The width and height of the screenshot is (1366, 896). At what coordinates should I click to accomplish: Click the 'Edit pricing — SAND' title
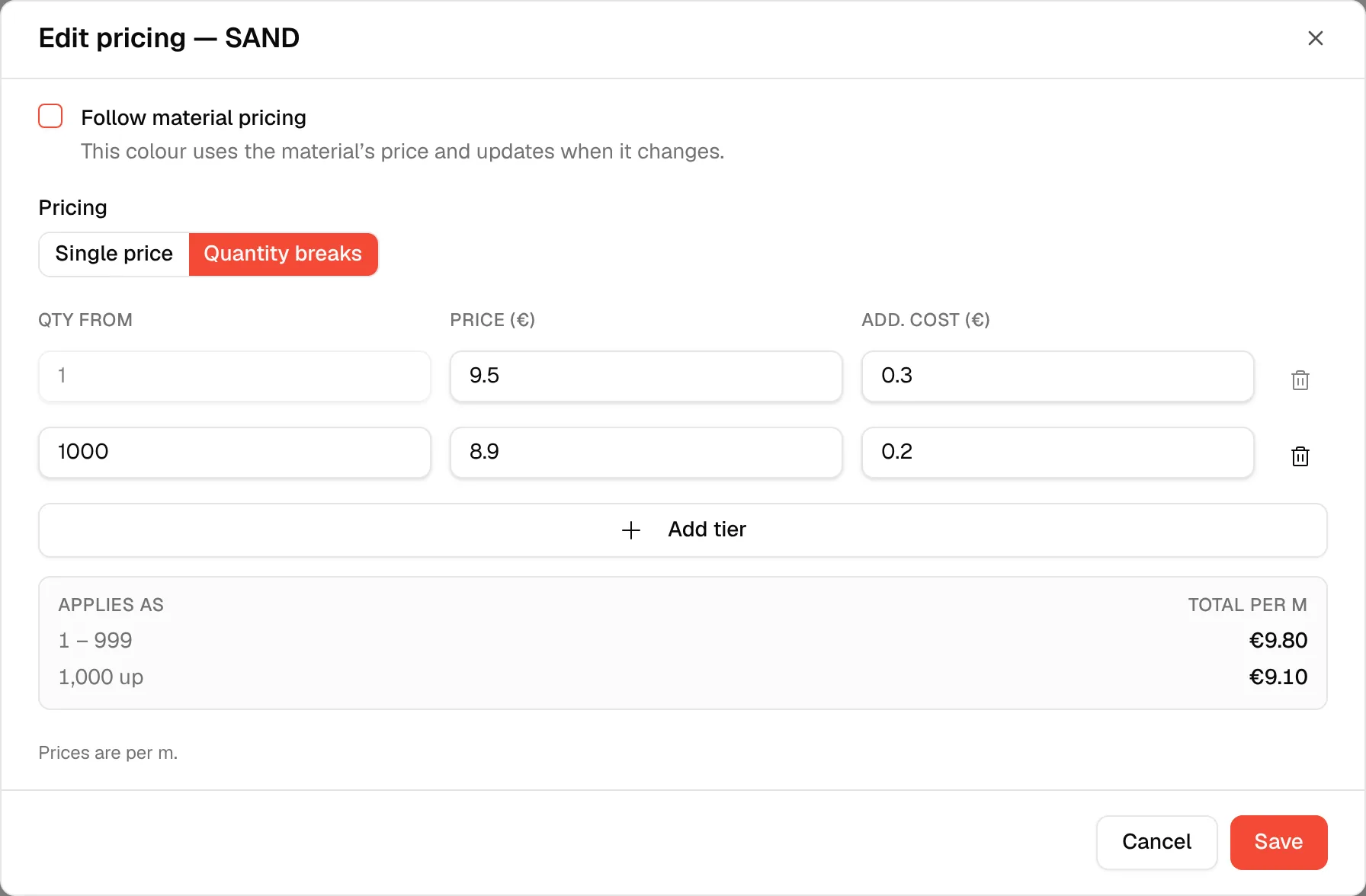tap(169, 38)
